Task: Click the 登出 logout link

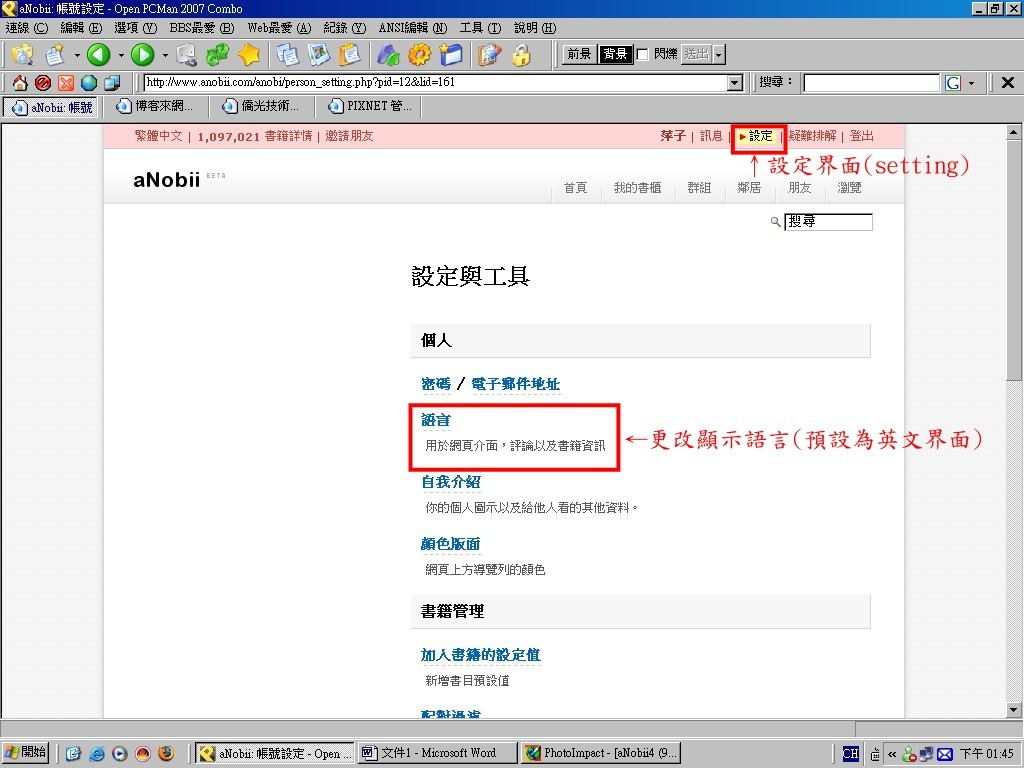Action: (x=861, y=136)
